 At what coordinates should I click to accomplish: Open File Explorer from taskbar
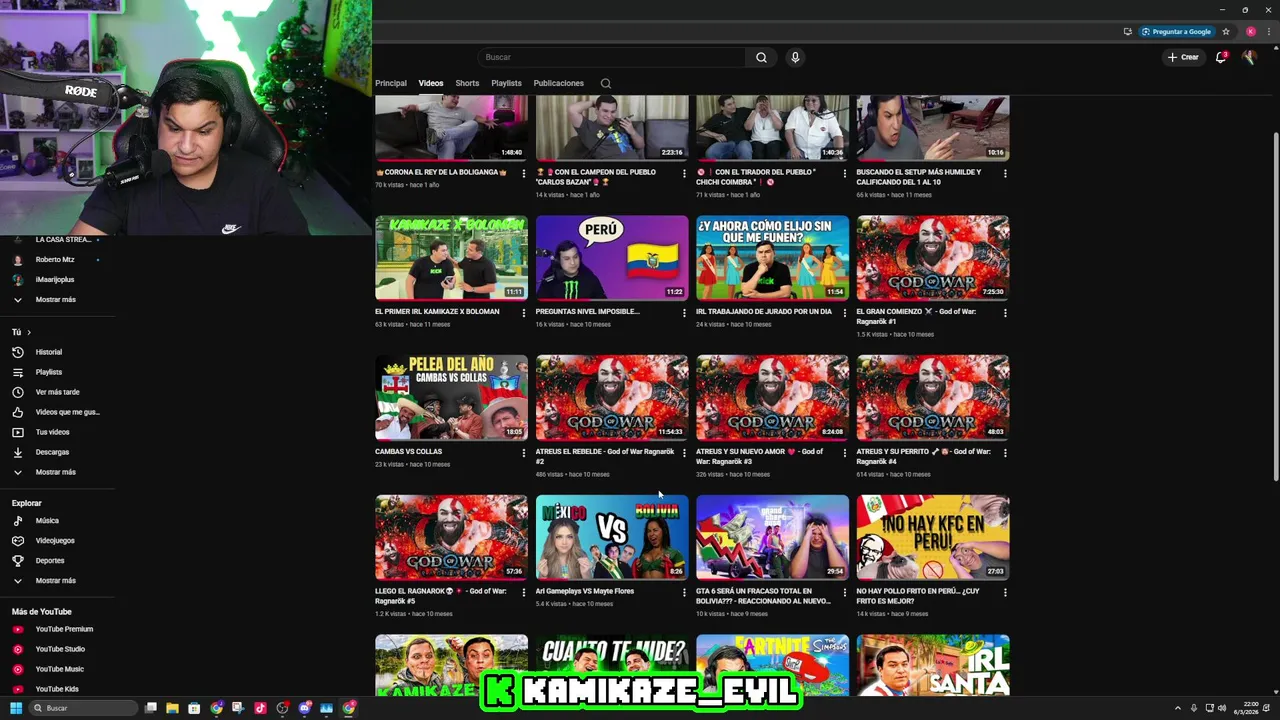pyautogui.click(x=172, y=708)
